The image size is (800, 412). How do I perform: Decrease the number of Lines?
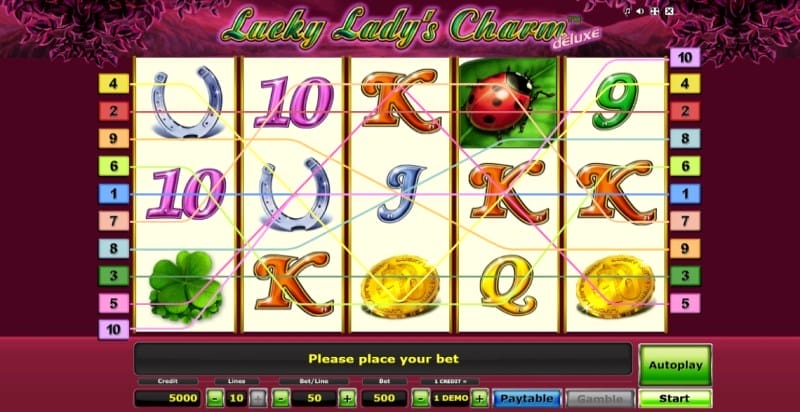(x=215, y=398)
